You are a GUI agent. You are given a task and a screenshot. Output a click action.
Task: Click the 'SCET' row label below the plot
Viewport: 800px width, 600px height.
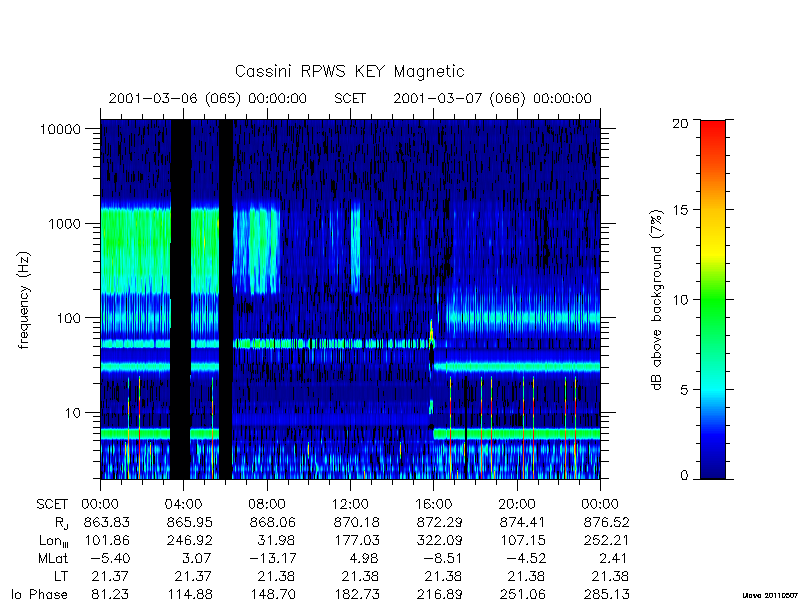[x=52, y=505]
